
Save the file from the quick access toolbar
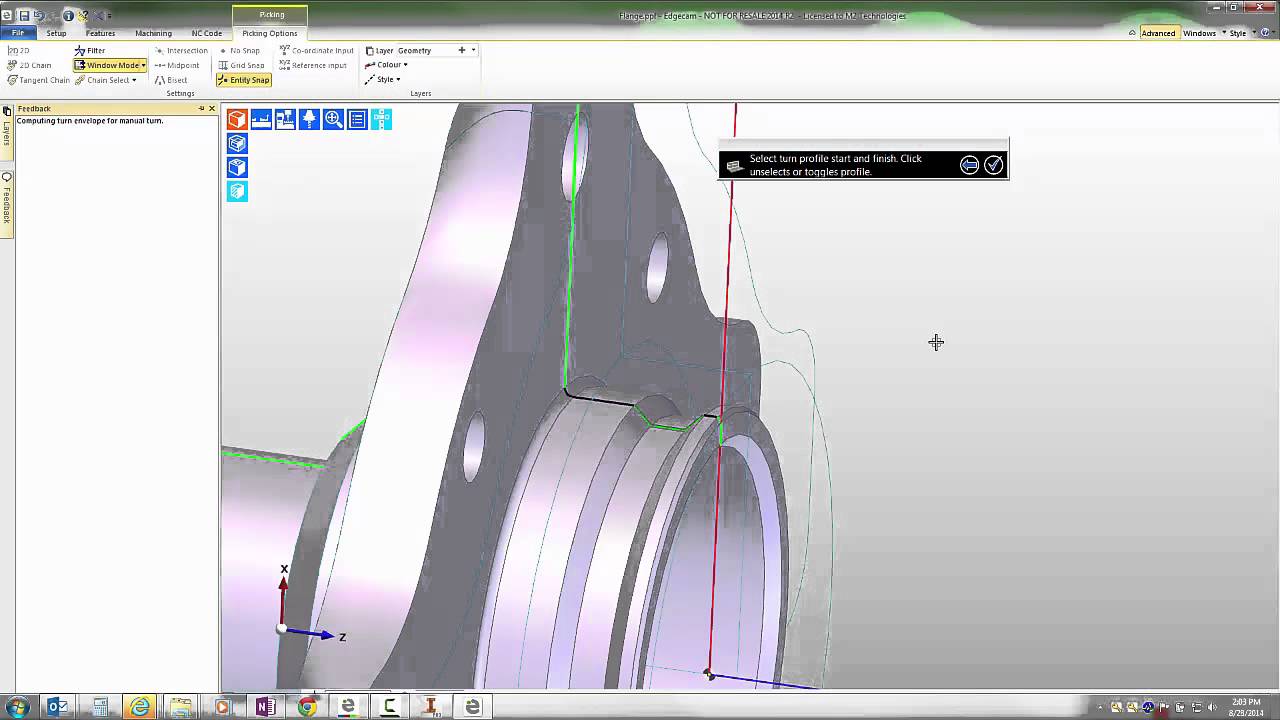click(24, 15)
